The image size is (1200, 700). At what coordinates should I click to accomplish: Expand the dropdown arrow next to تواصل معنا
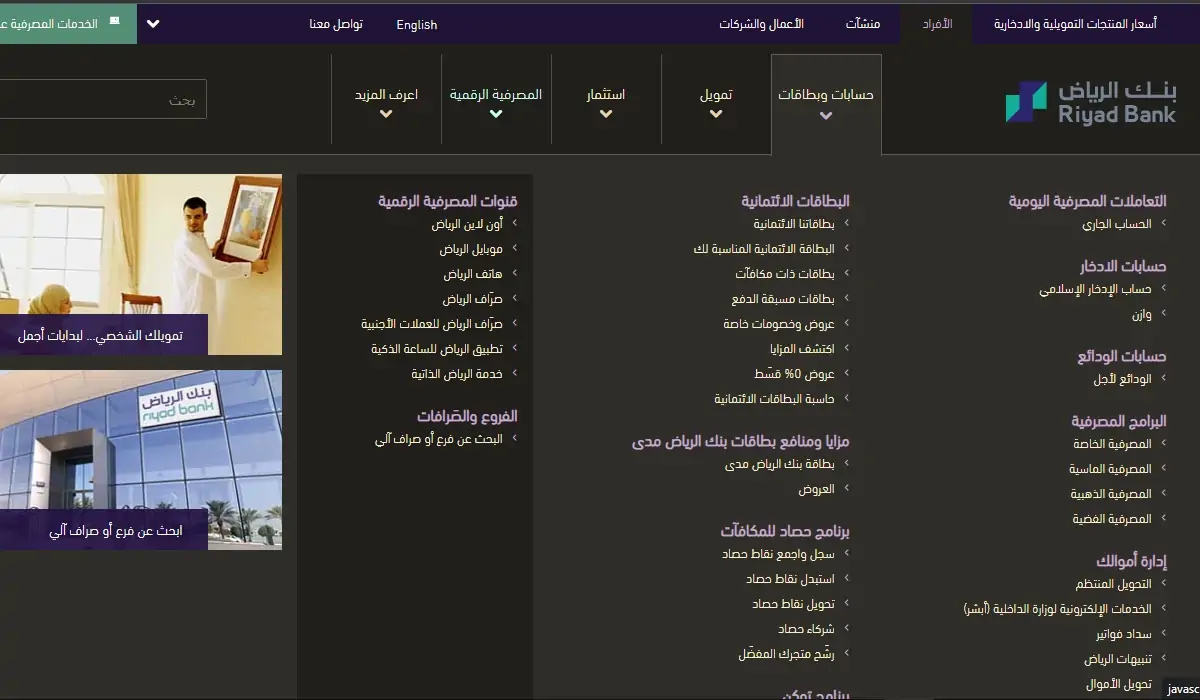(153, 23)
